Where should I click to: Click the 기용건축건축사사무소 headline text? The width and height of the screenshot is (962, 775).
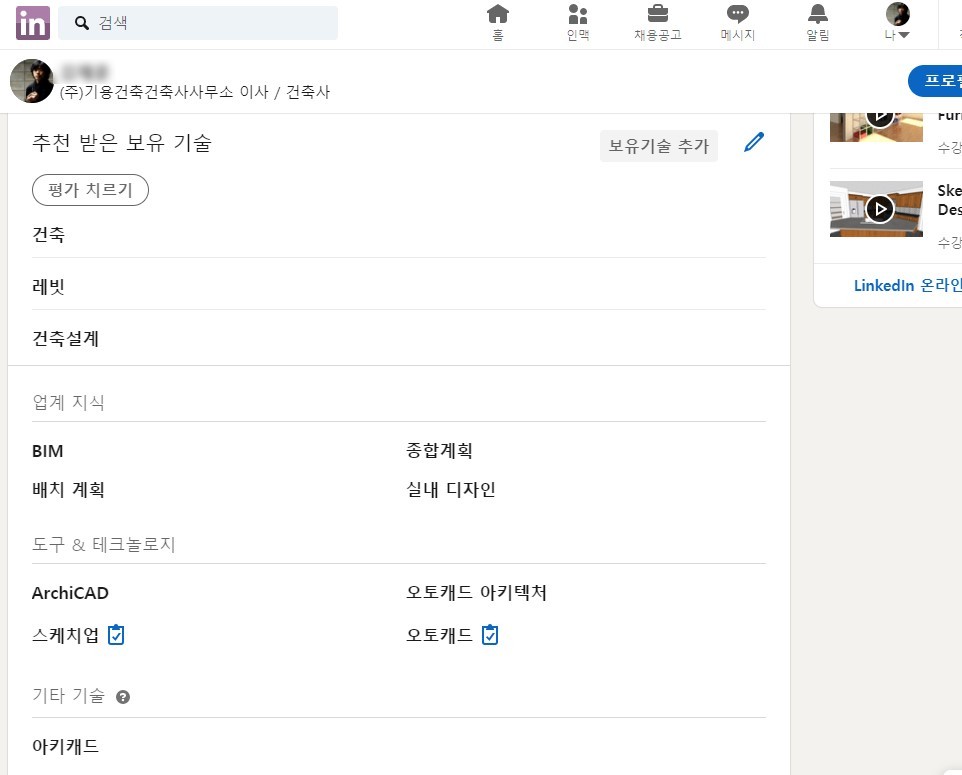pyautogui.click(x=194, y=92)
